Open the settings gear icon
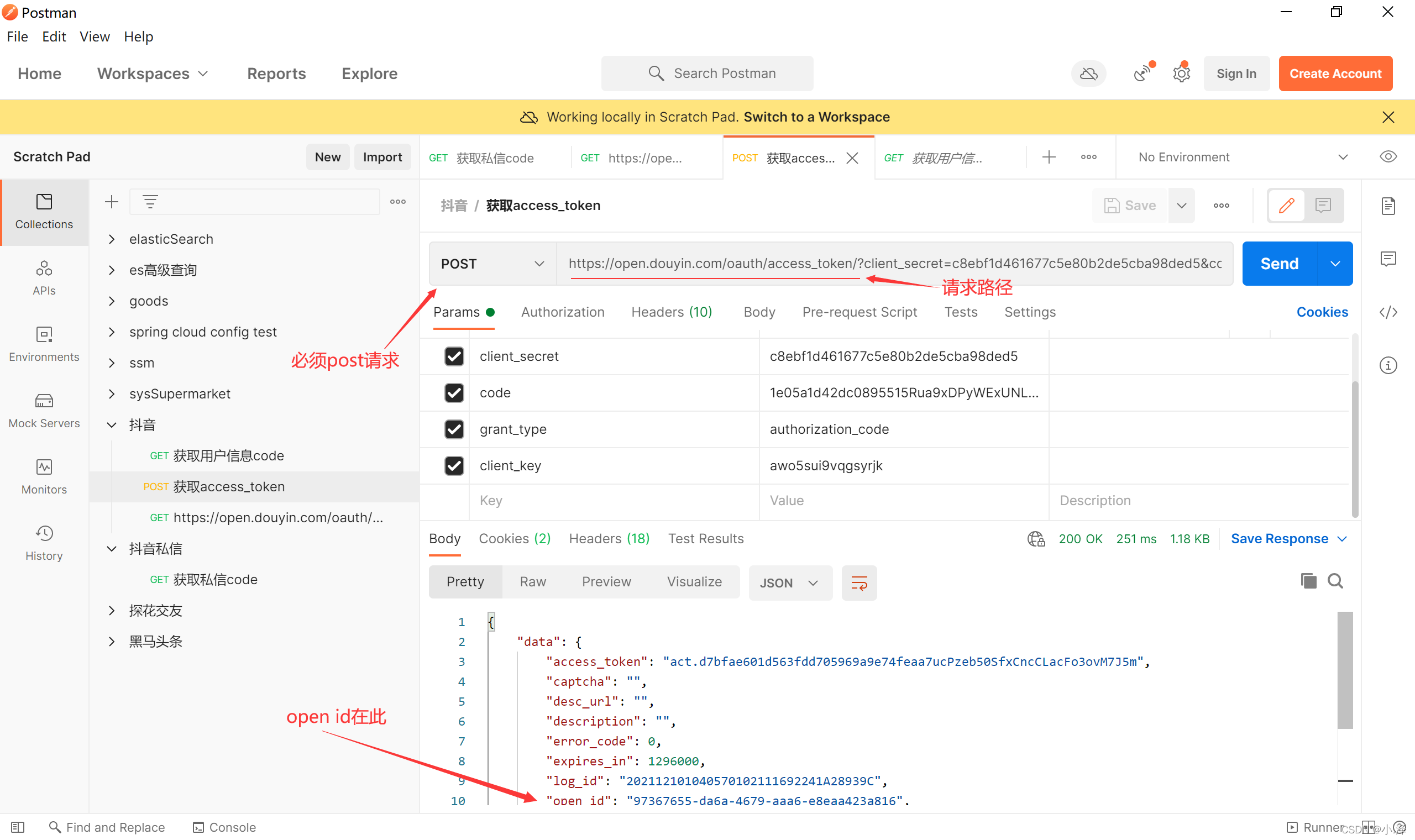 pyautogui.click(x=1181, y=73)
